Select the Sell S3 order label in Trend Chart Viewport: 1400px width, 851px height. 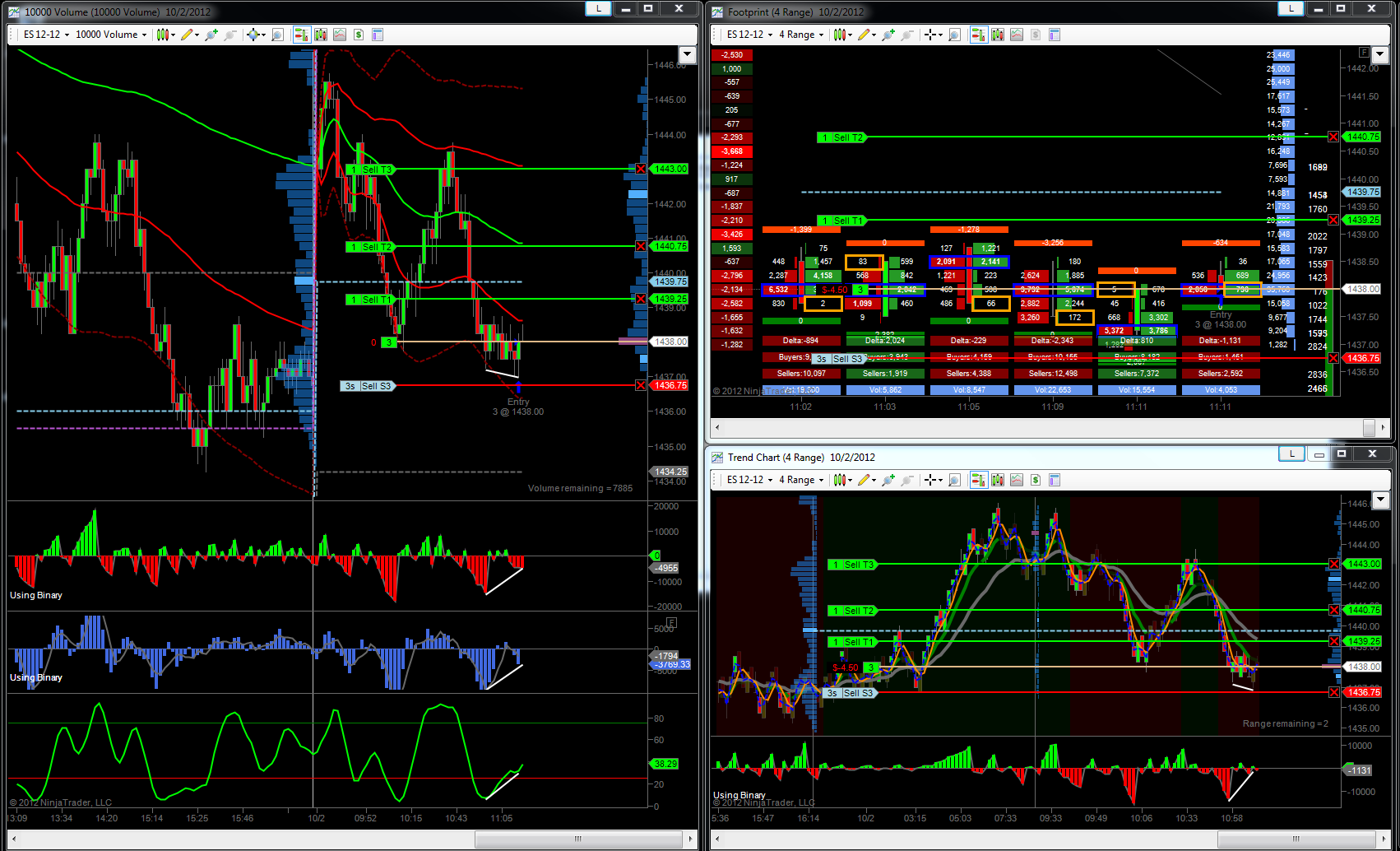[x=851, y=693]
